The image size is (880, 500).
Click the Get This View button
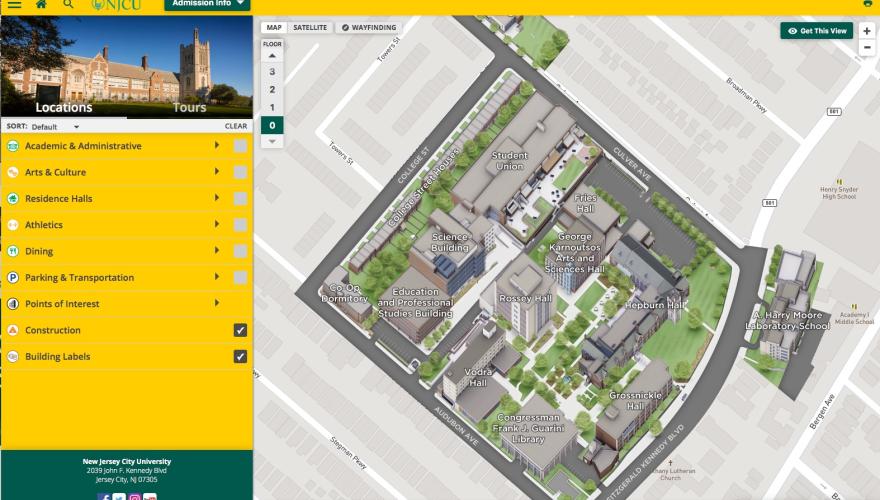[816, 31]
